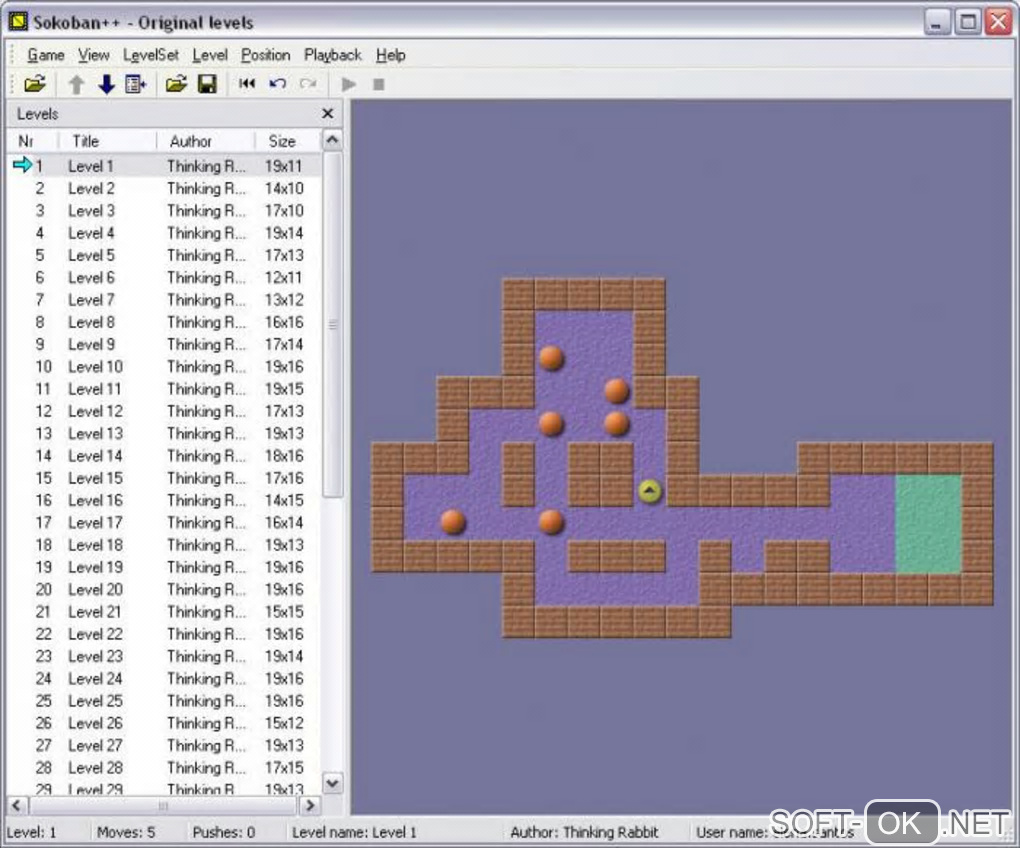Select Level 8 in the list
The image size is (1020, 848).
click(x=165, y=322)
